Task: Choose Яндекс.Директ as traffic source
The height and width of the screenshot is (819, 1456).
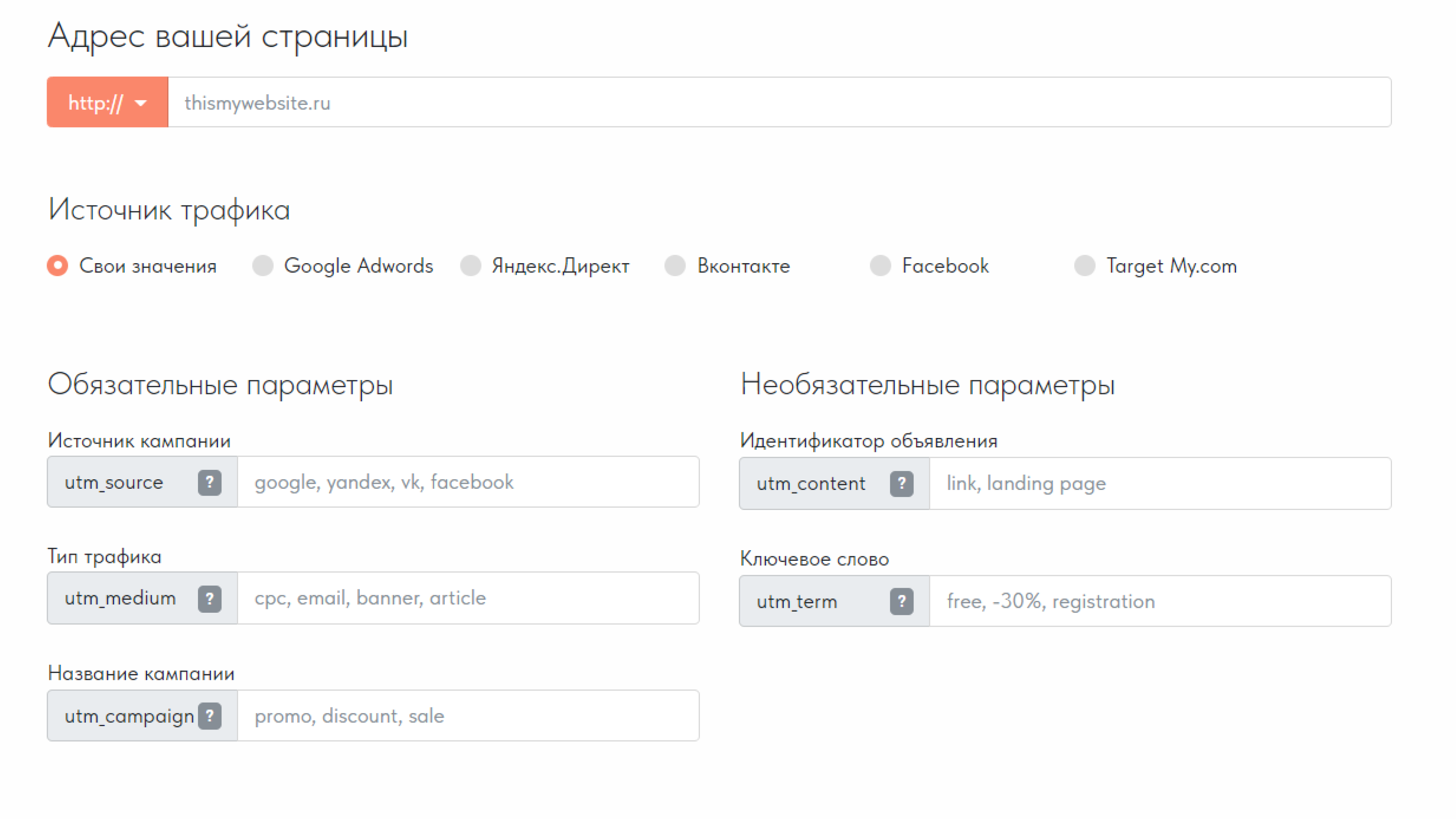Action: click(470, 266)
